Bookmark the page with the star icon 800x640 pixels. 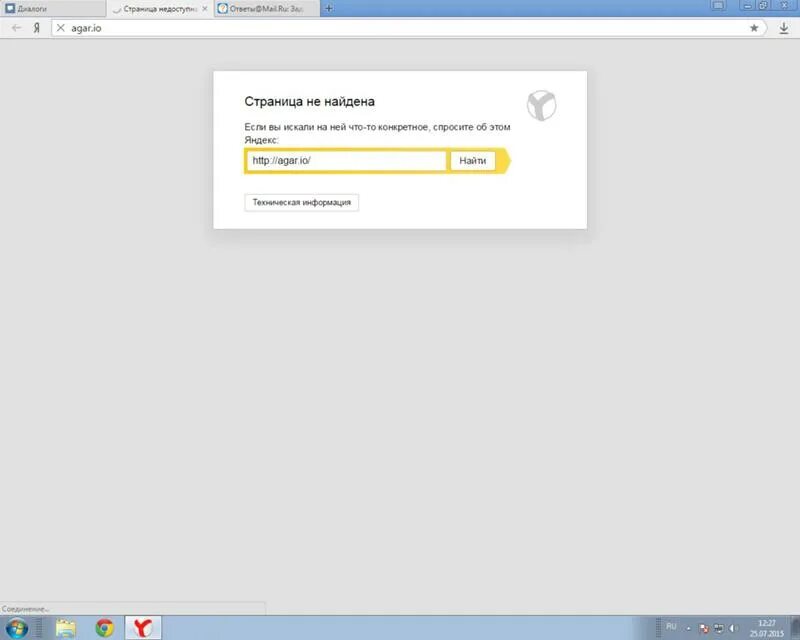coord(754,28)
